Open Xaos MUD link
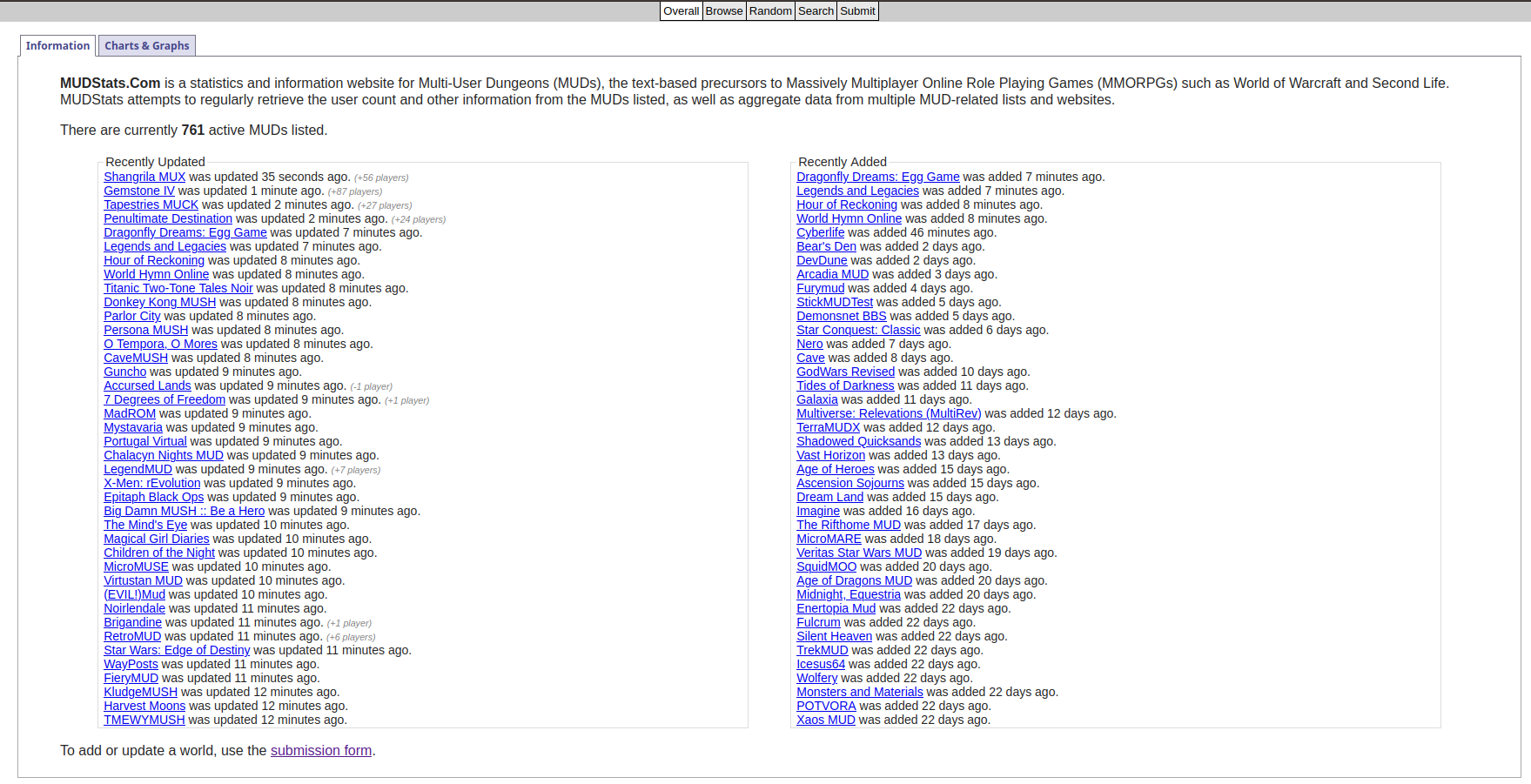The image size is (1531, 784). 826,720
